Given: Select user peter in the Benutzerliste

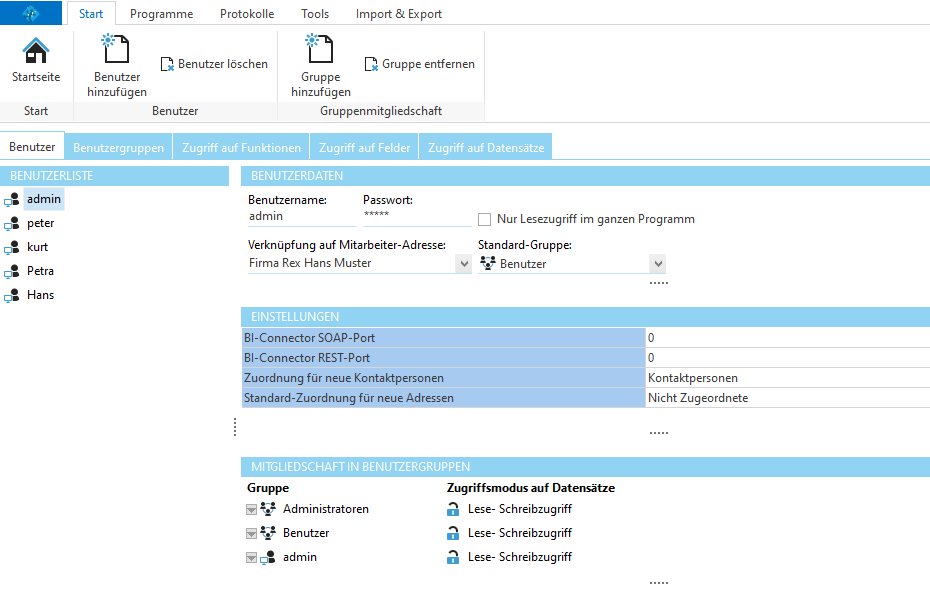Looking at the screenshot, I should [40, 223].
